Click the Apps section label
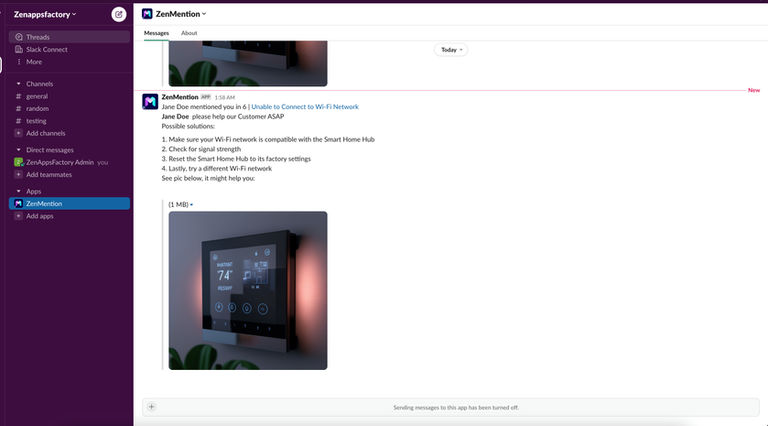Viewport: 768px width, 426px height. [x=34, y=191]
